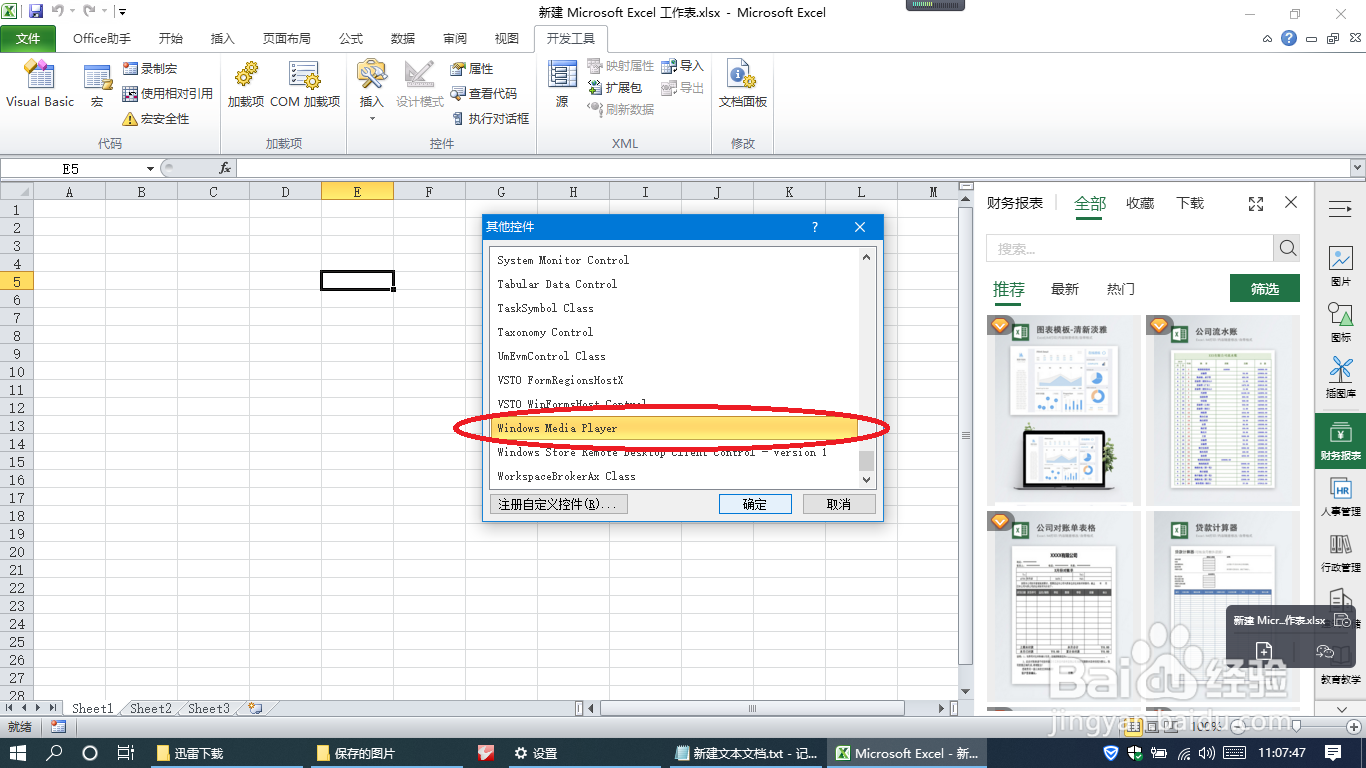Open the 文件 file menu
The height and width of the screenshot is (768, 1366).
pos(29,39)
